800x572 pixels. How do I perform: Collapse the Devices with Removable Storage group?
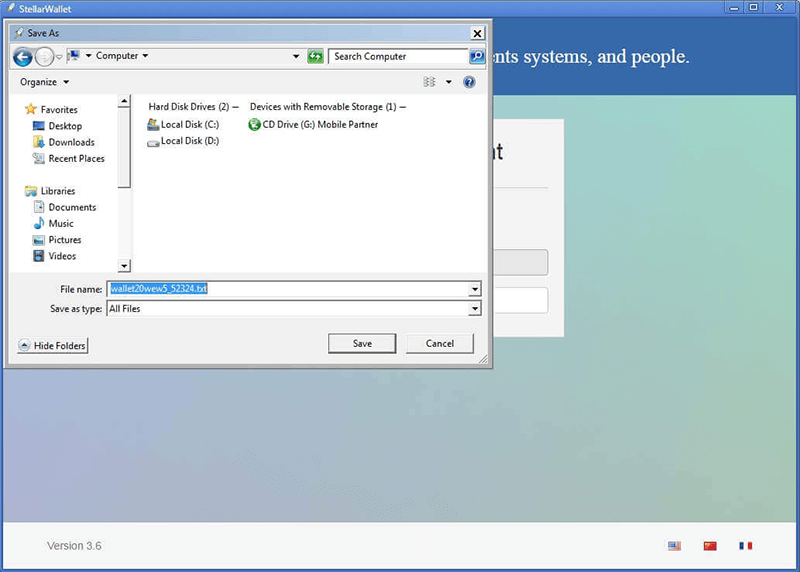pos(403,107)
